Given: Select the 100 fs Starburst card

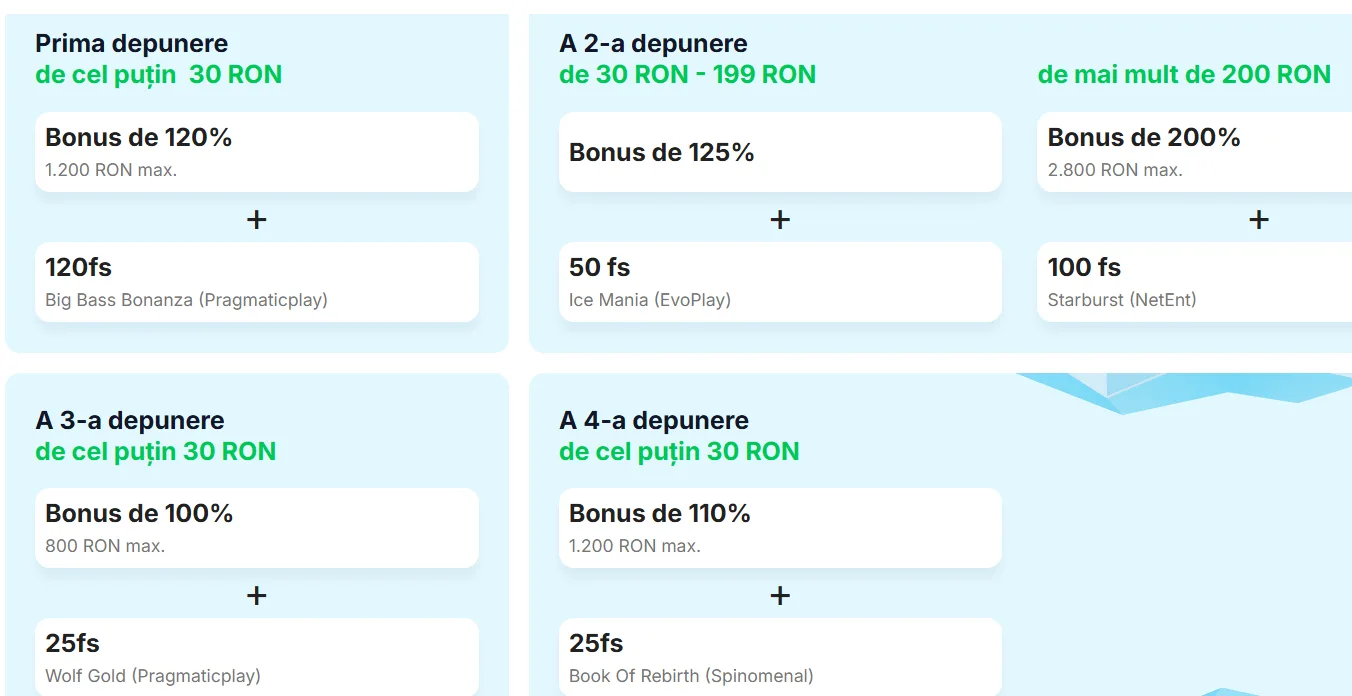Looking at the screenshot, I should (x=1195, y=282).
